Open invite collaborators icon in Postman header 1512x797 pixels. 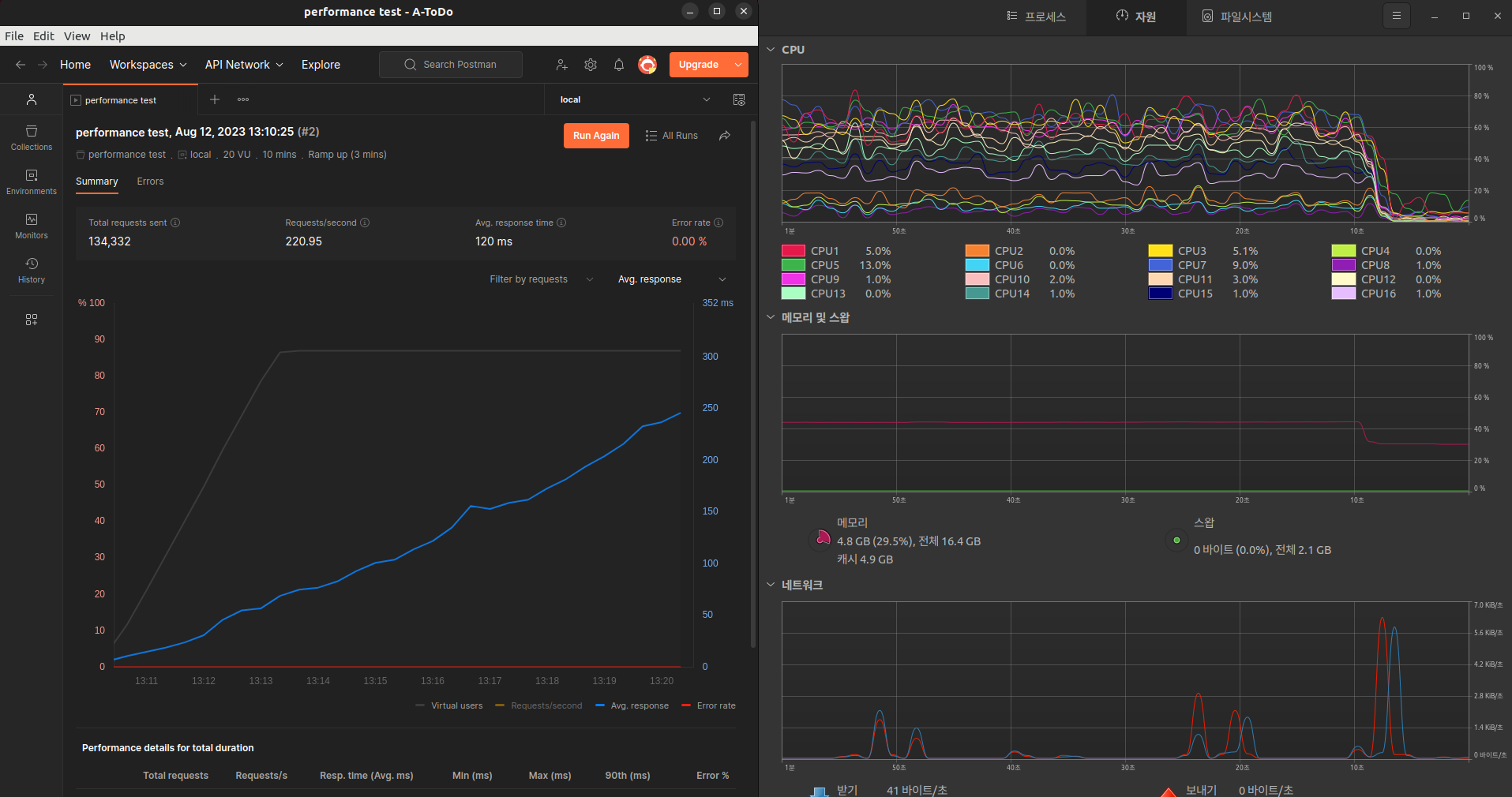[561, 65]
